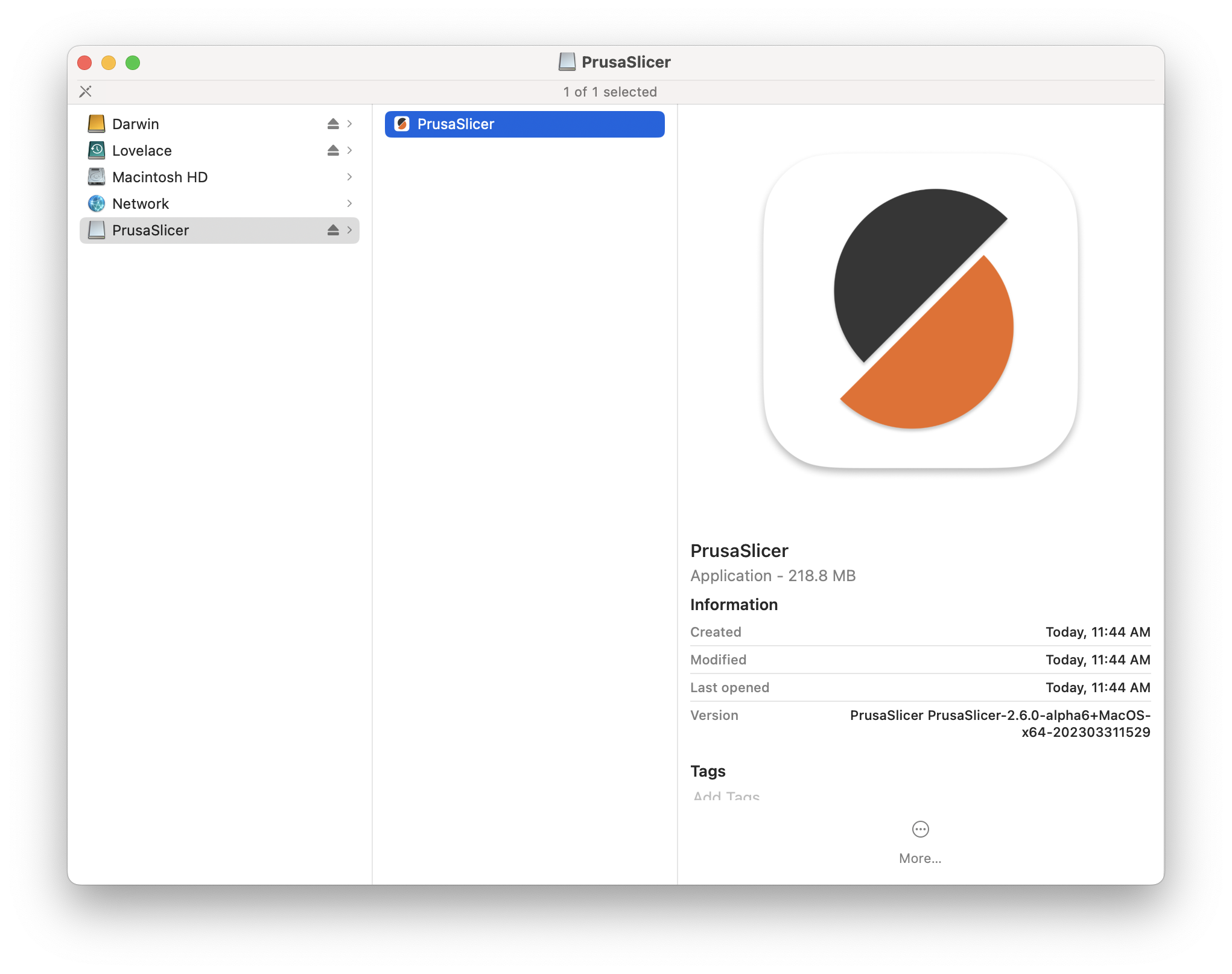Click the More... label in preview pane
The width and height of the screenshot is (1232, 974).
[920, 858]
